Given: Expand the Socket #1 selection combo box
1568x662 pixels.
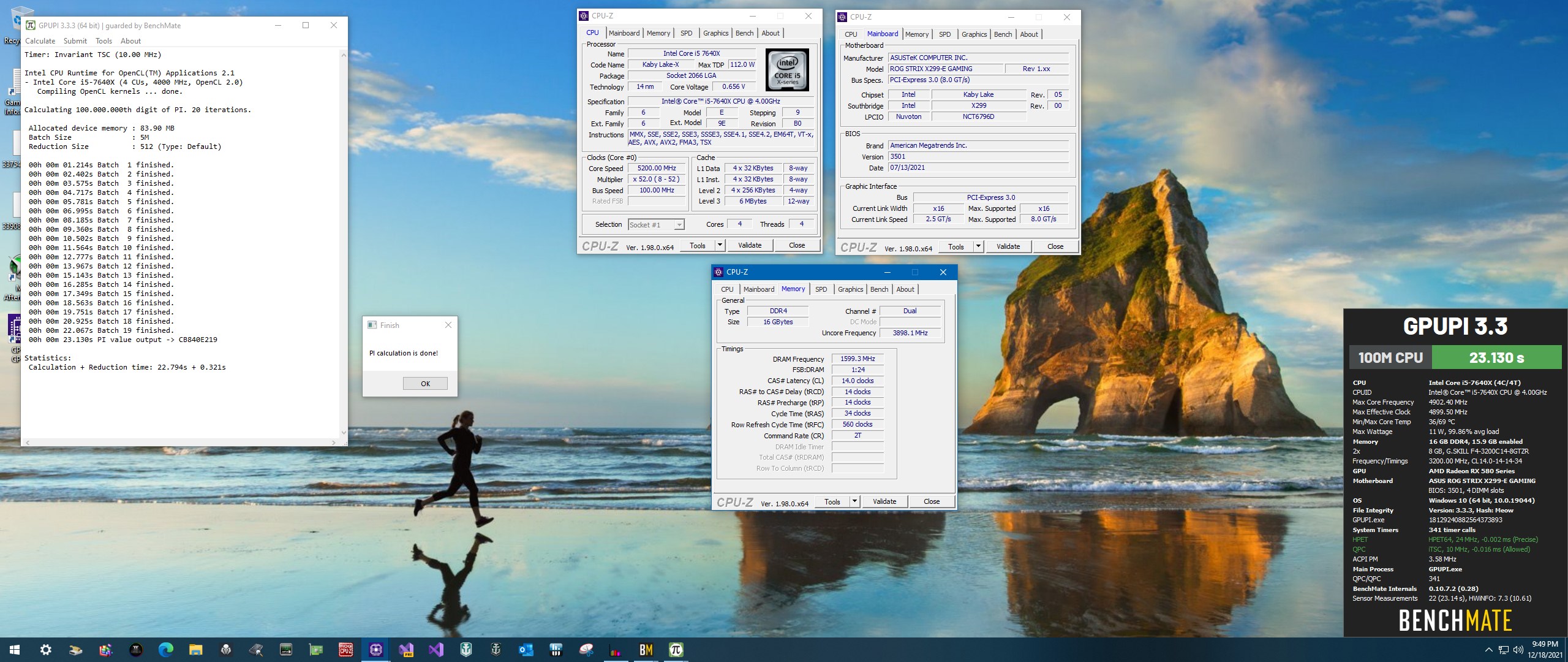Looking at the screenshot, I should (x=656, y=225).
